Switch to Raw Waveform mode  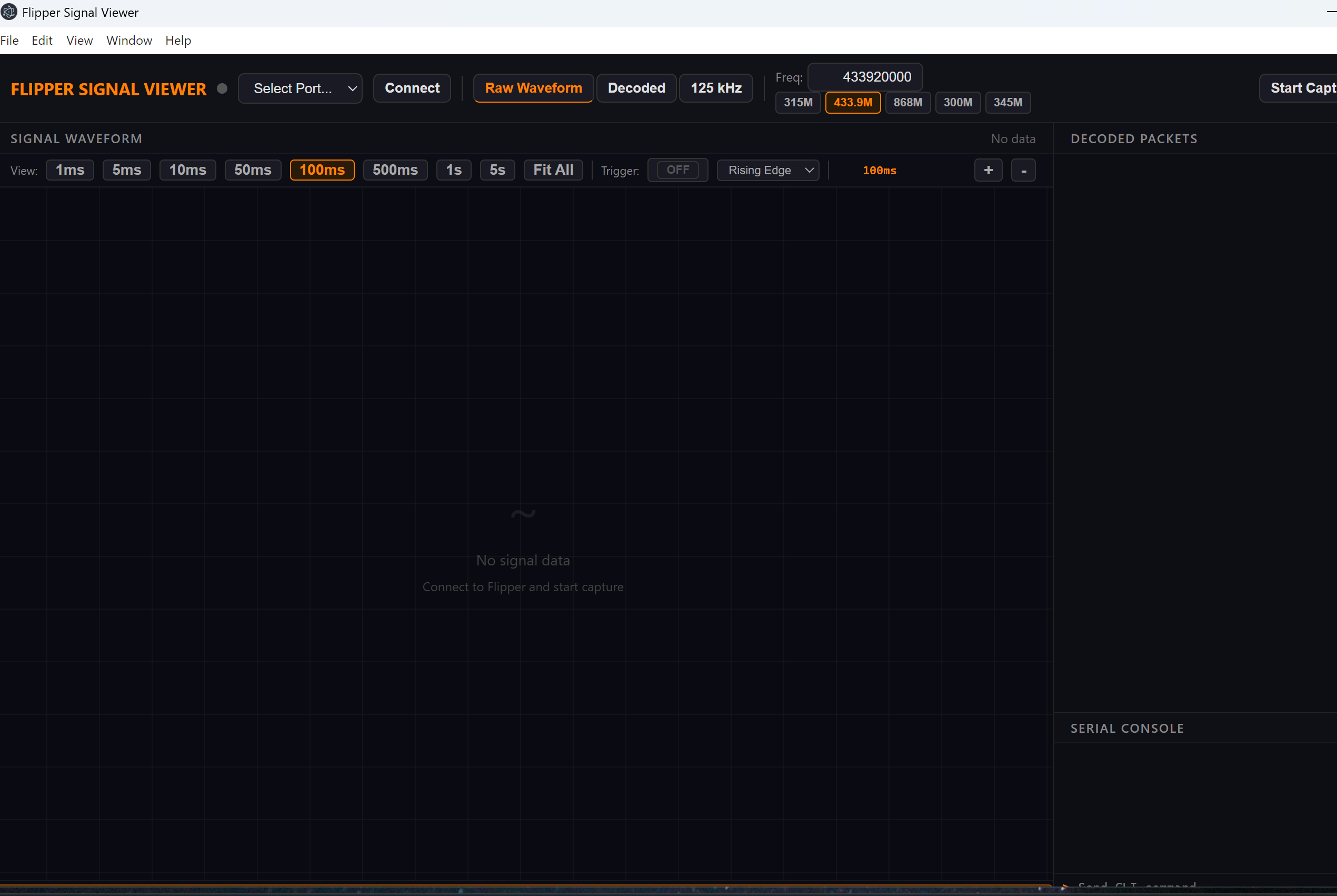coord(533,88)
